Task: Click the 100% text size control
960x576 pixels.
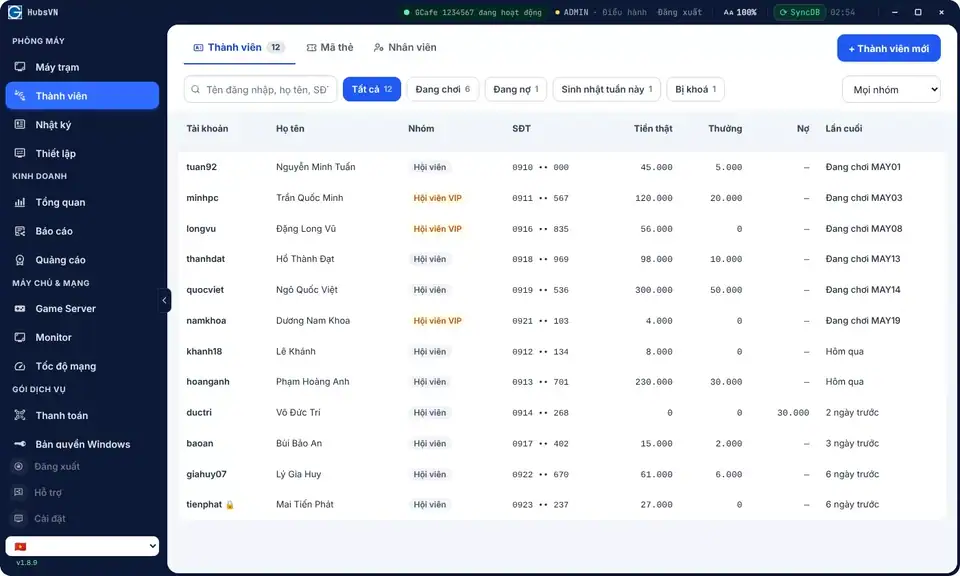Action: 740,12
